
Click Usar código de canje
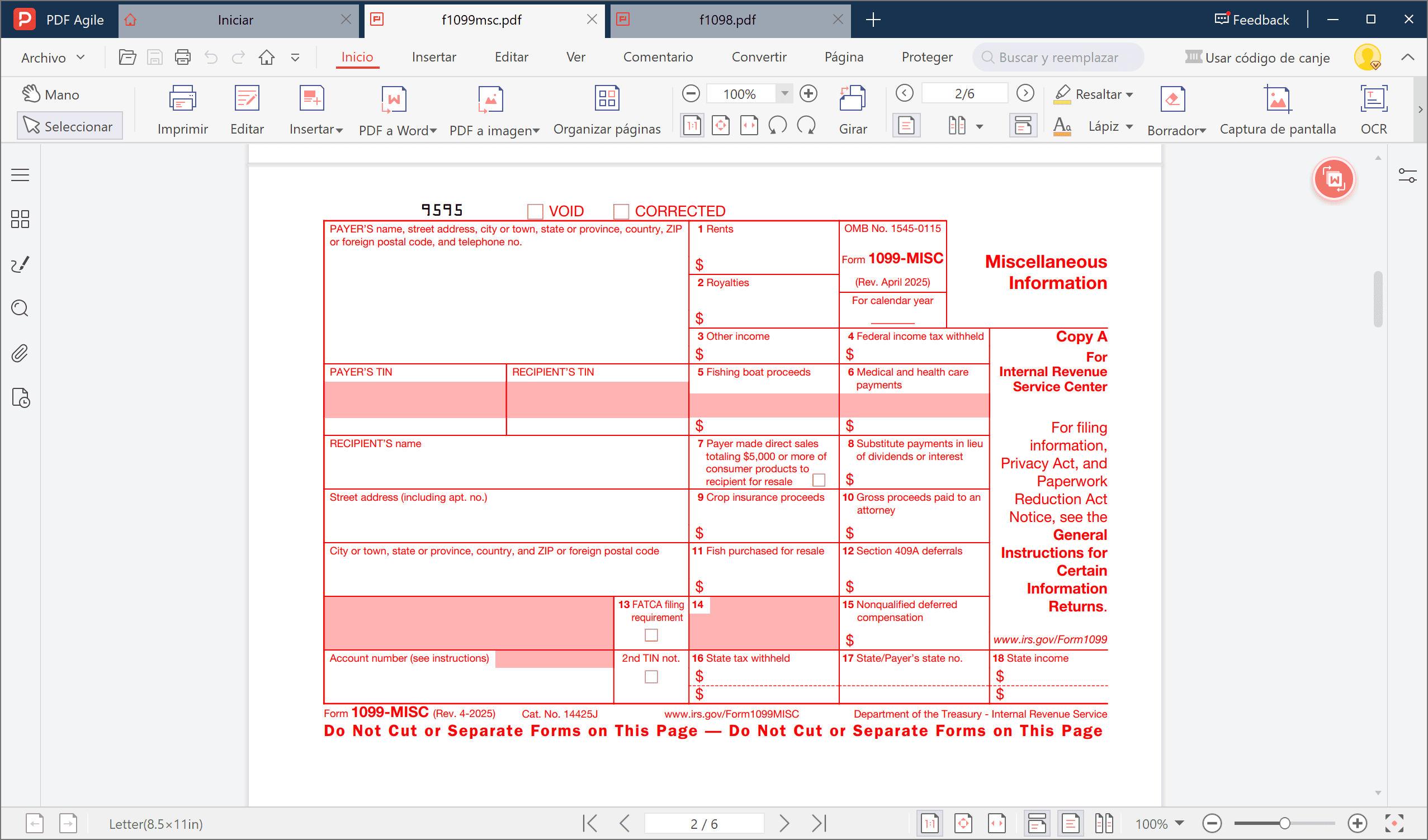click(x=1257, y=58)
